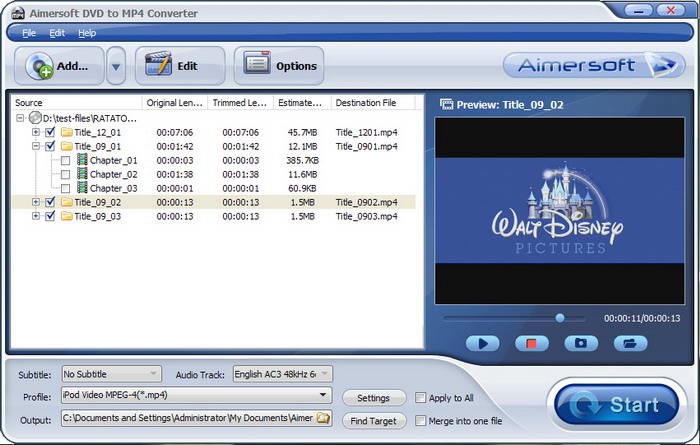
Task: Check the Chapter_01 checkbox
Action: (65, 160)
